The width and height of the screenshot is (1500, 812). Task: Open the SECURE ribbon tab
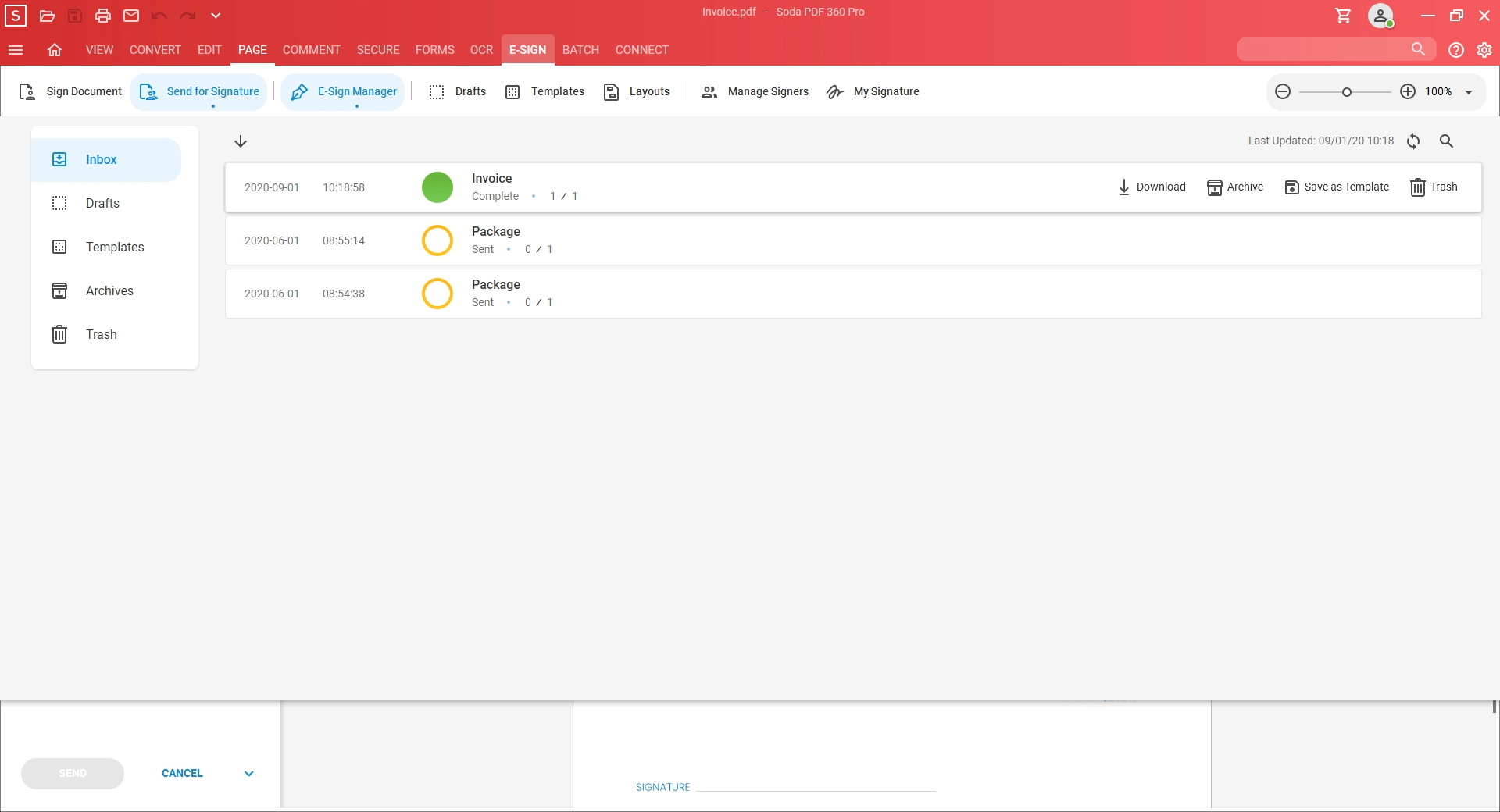tap(378, 50)
